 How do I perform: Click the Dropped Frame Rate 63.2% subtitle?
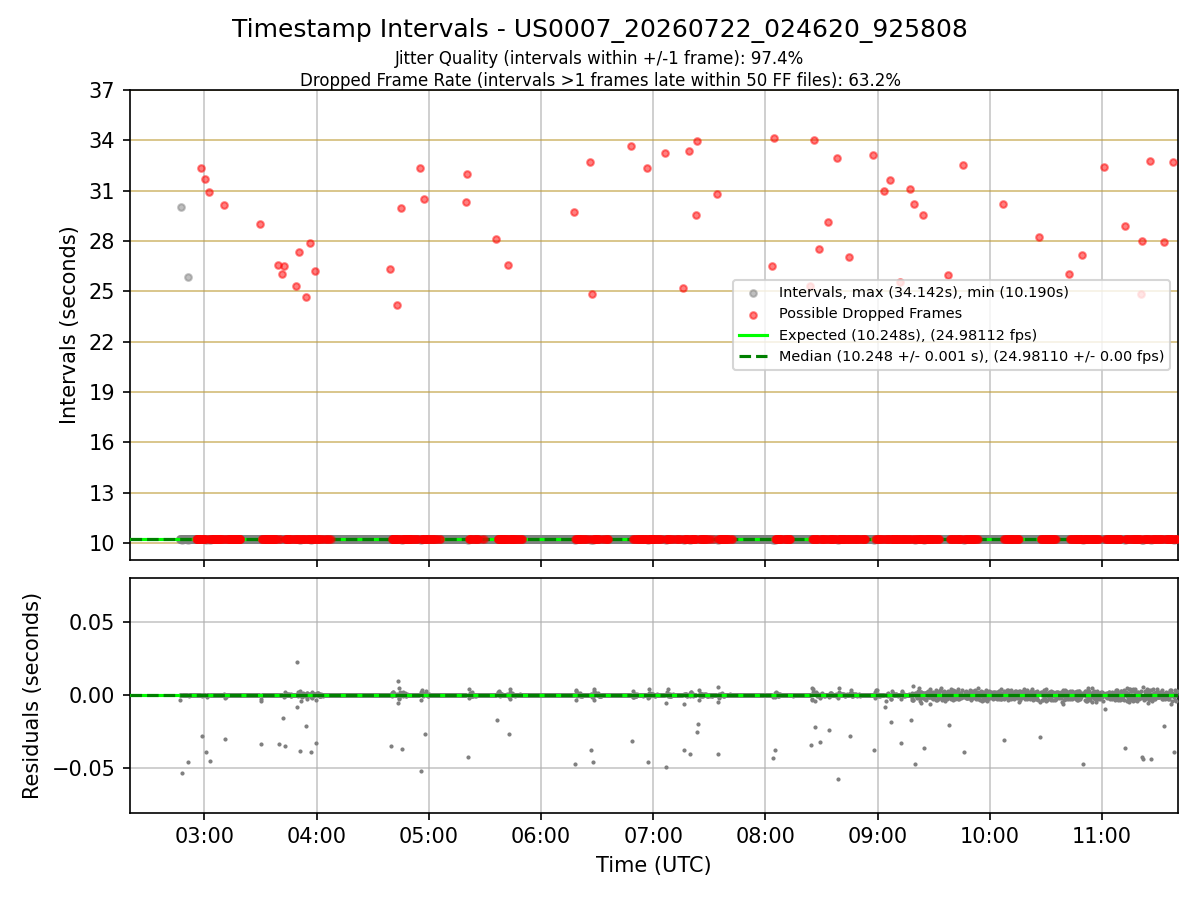click(x=600, y=80)
